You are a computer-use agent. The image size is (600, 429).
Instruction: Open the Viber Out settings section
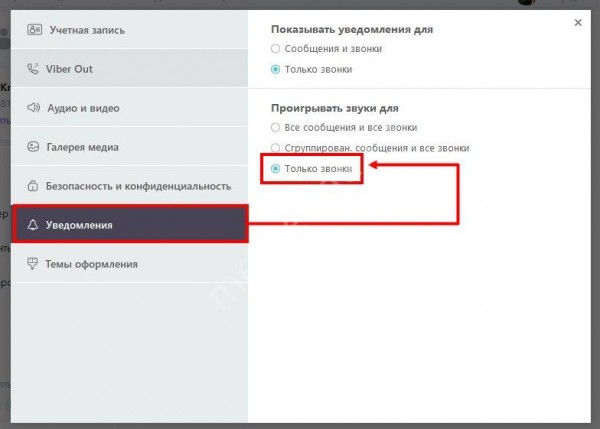[129, 69]
